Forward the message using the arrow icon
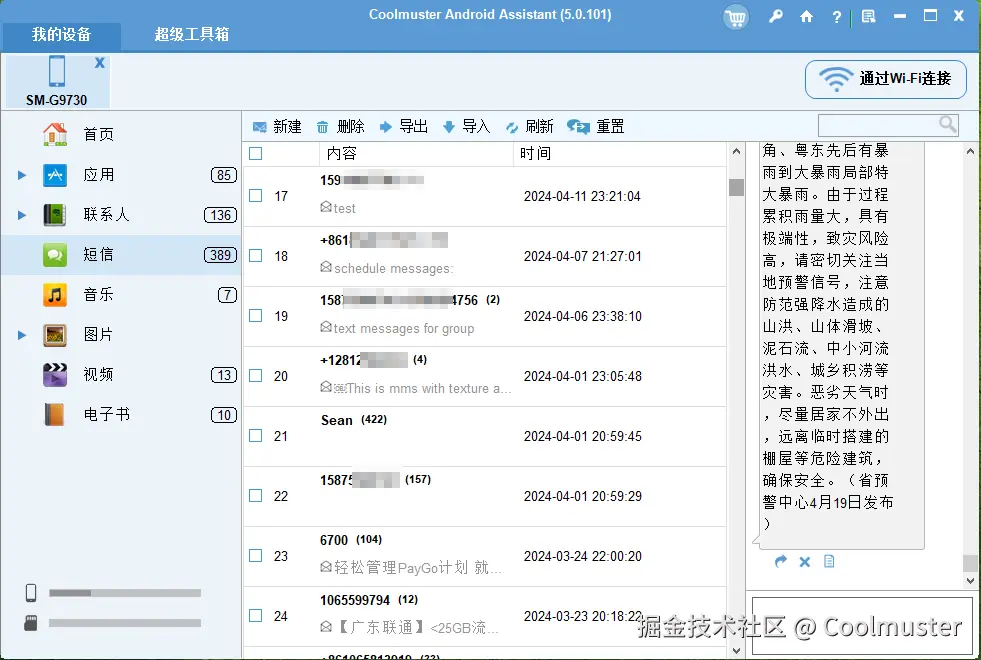The image size is (981, 660). (781, 561)
